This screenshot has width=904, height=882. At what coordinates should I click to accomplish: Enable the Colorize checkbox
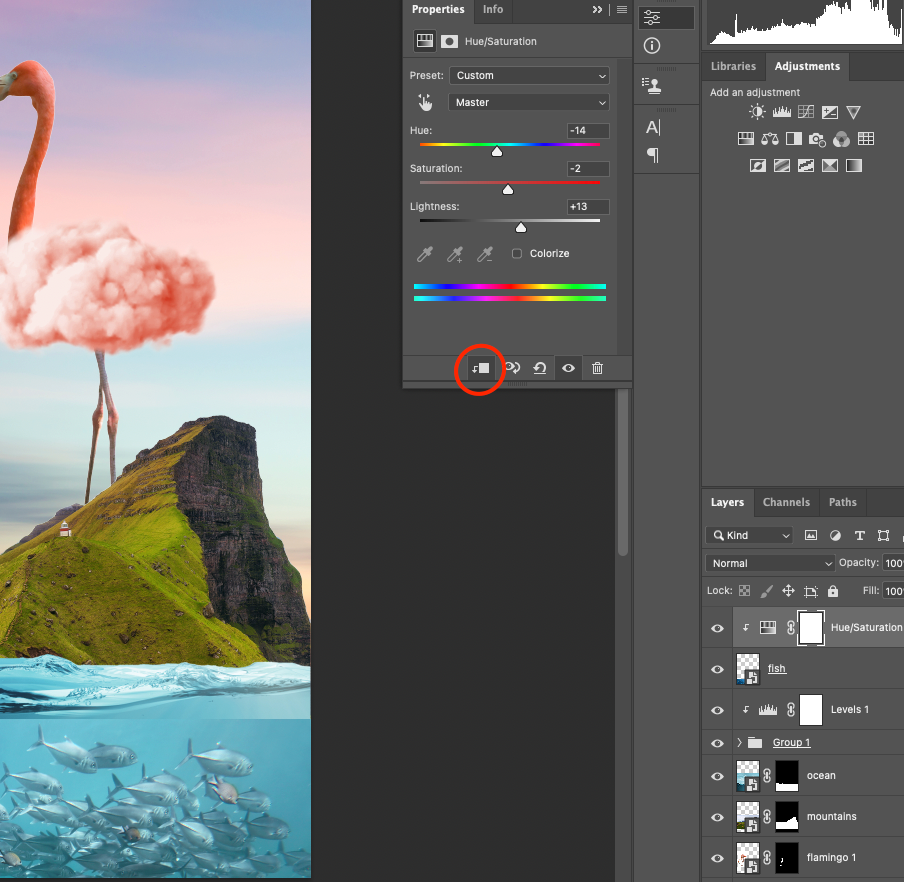(517, 254)
